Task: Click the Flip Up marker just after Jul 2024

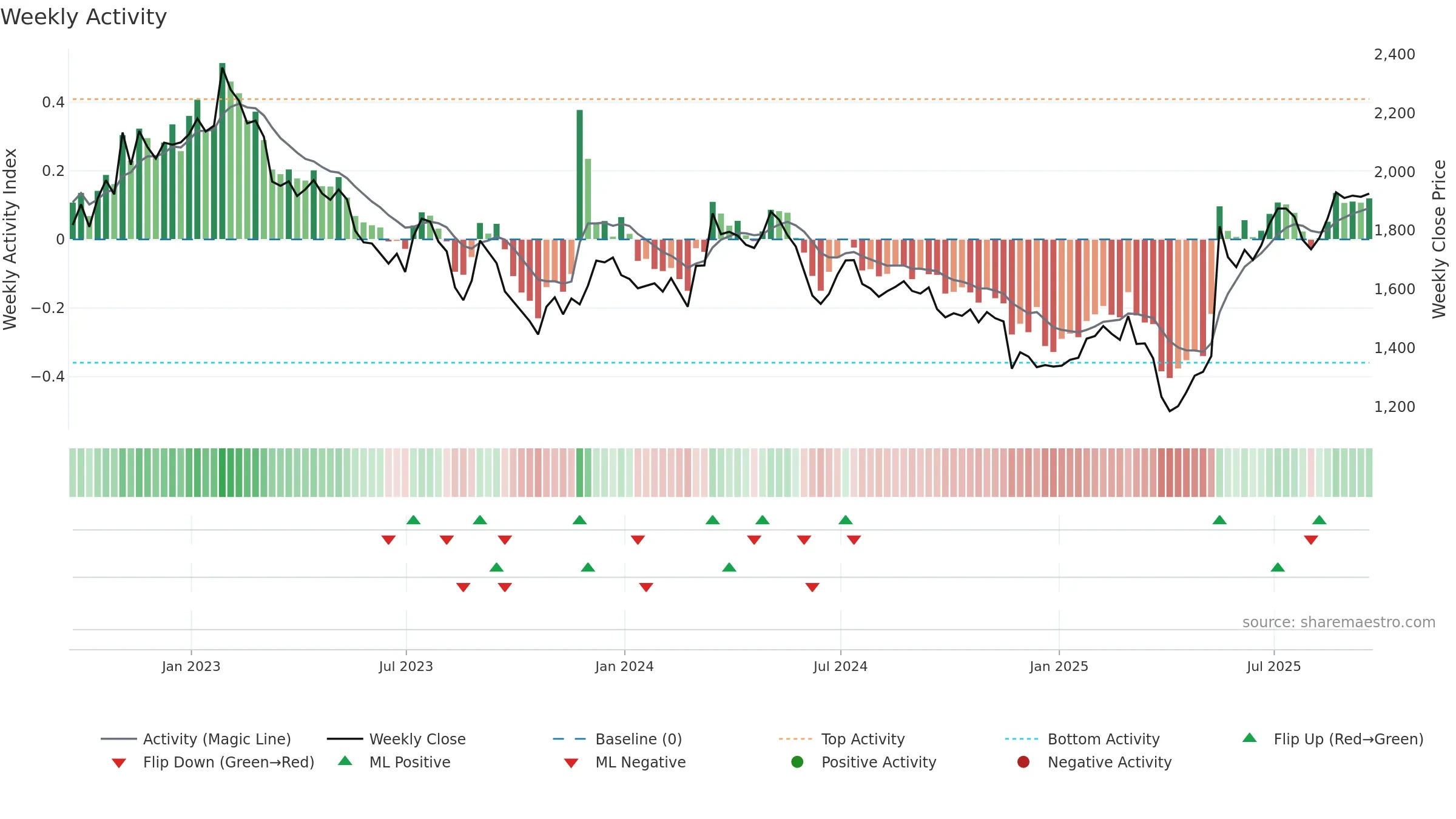Action: click(x=846, y=520)
